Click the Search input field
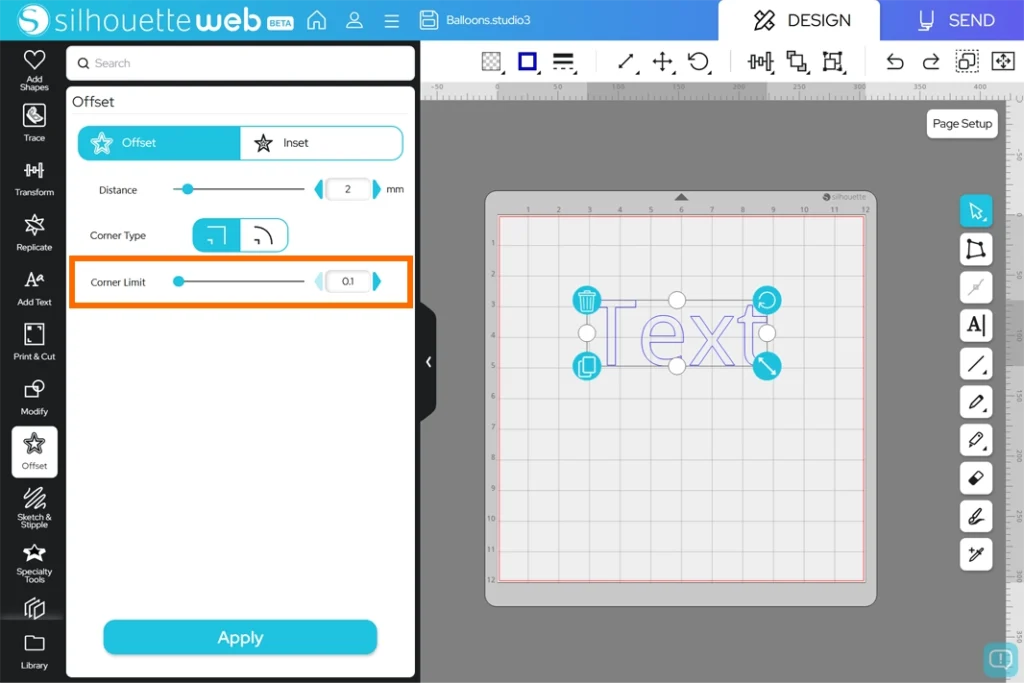This screenshot has width=1024, height=683. click(x=240, y=63)
